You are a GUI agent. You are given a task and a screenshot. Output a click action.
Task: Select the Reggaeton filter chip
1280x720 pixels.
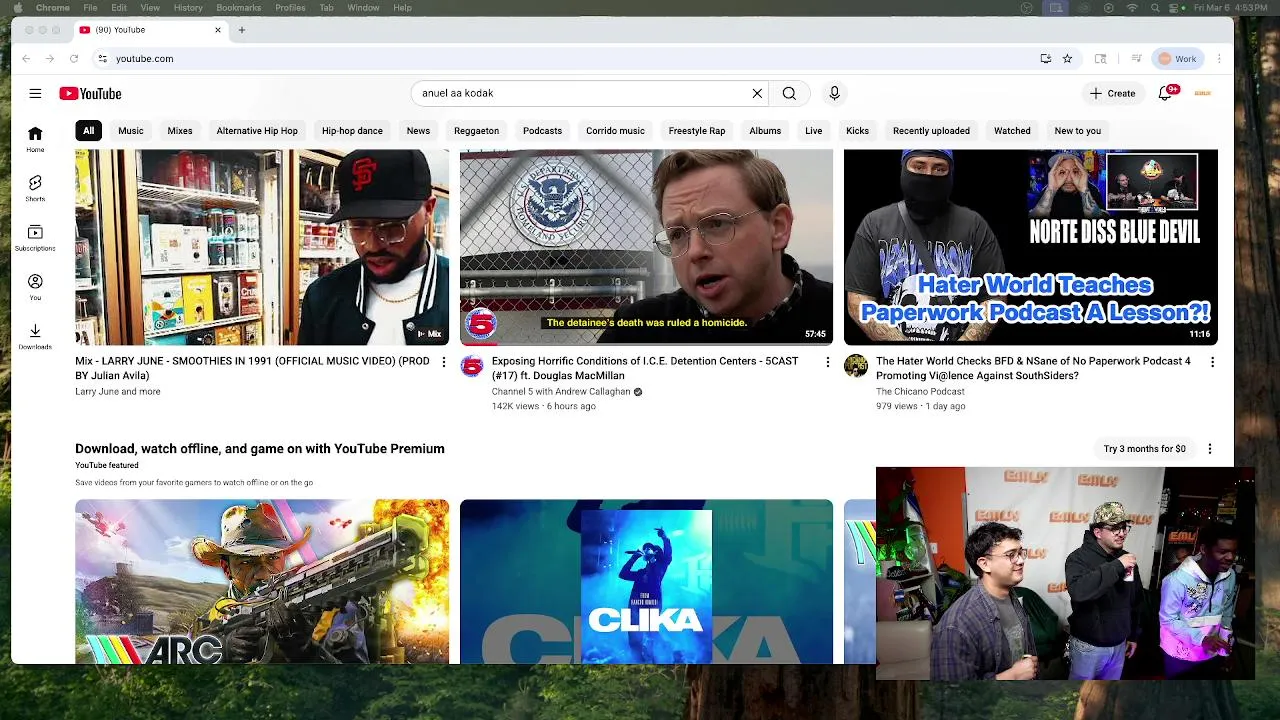[x=476, y=131]
